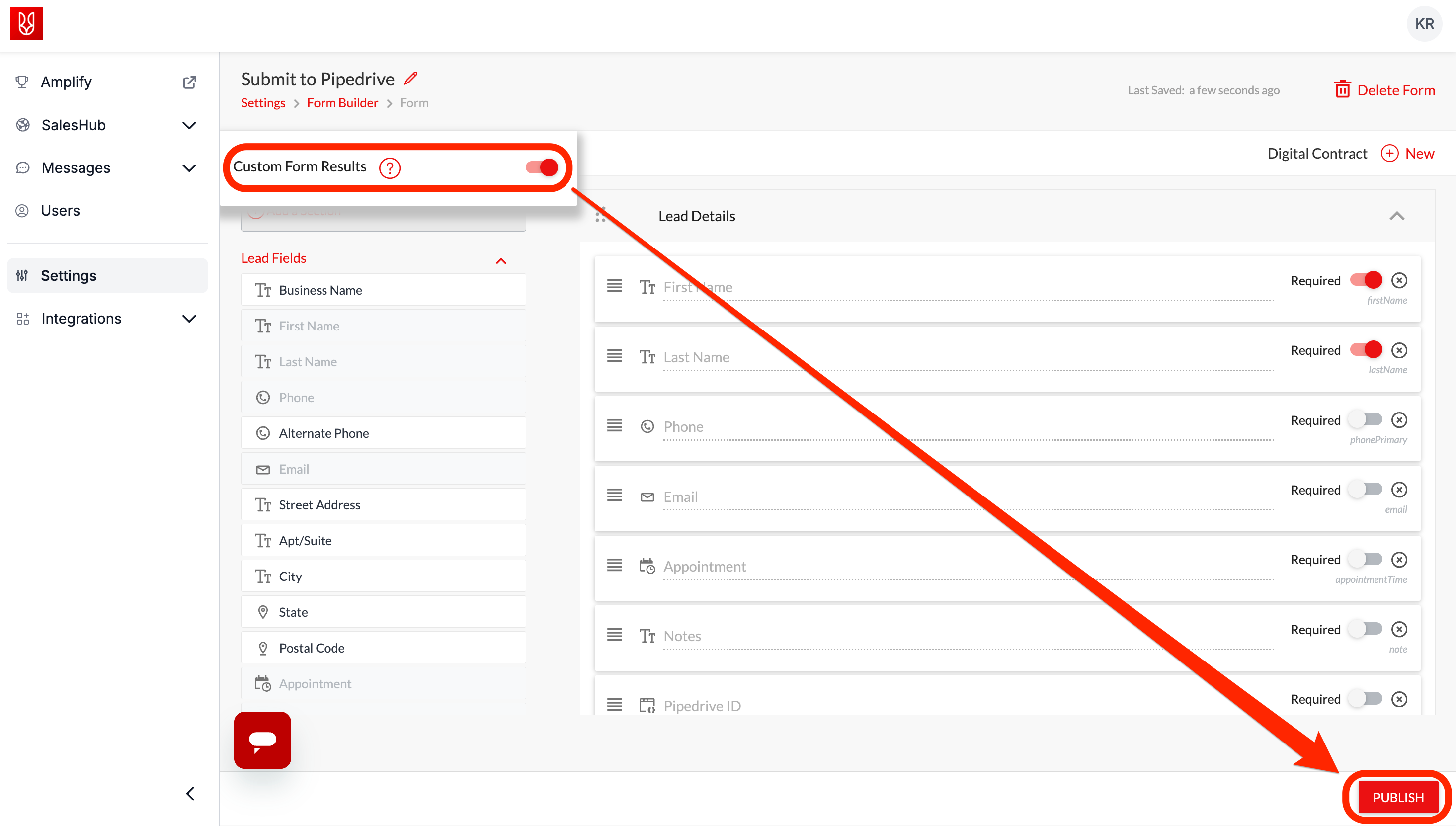Add the City lead field

[x=384, y=576]
